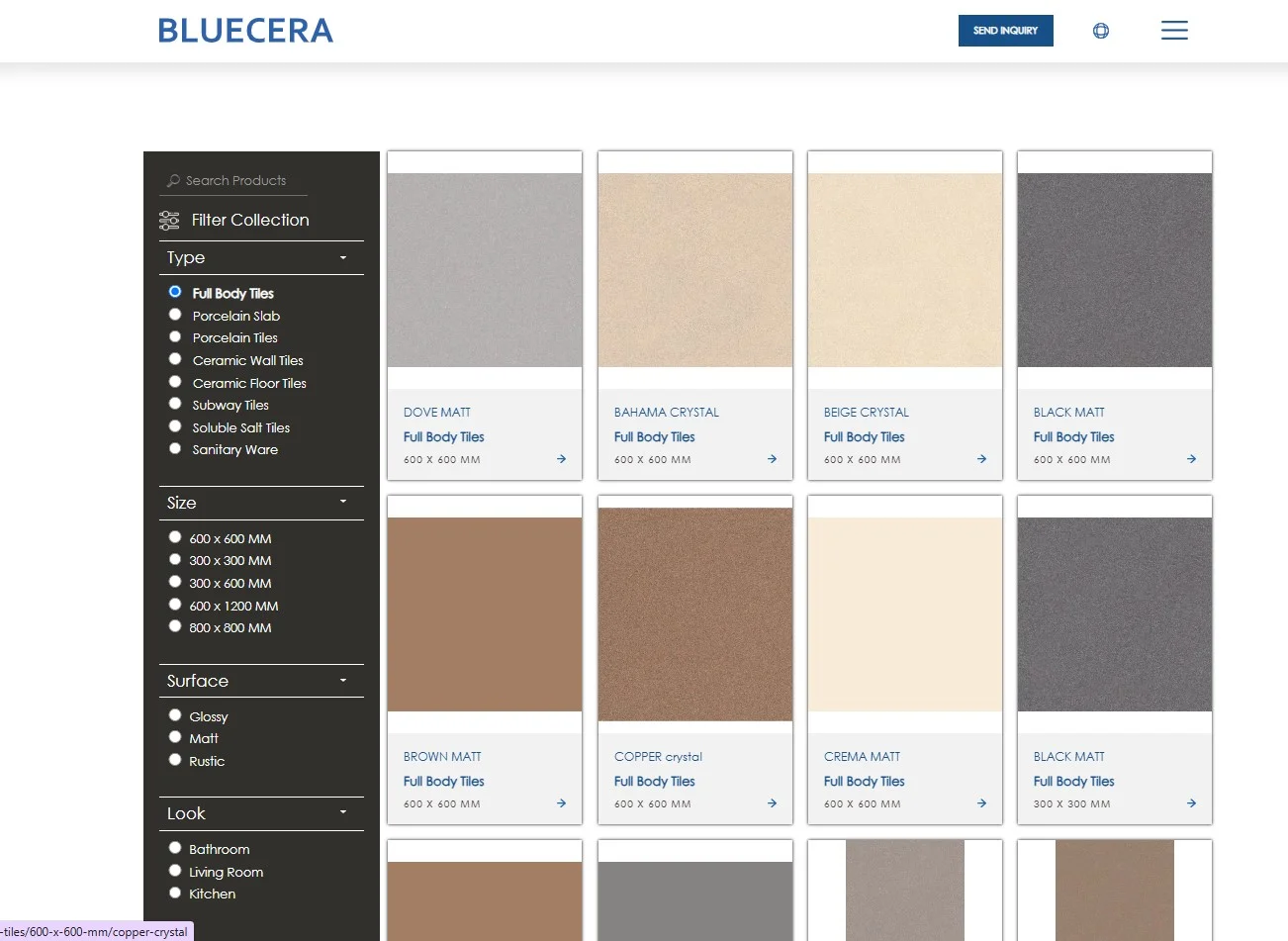The width and height of the screenshot is (1288, 941).
Task: Click the Copper Crystal tile image
Action: pyautogui.click(x=695, y=614)
